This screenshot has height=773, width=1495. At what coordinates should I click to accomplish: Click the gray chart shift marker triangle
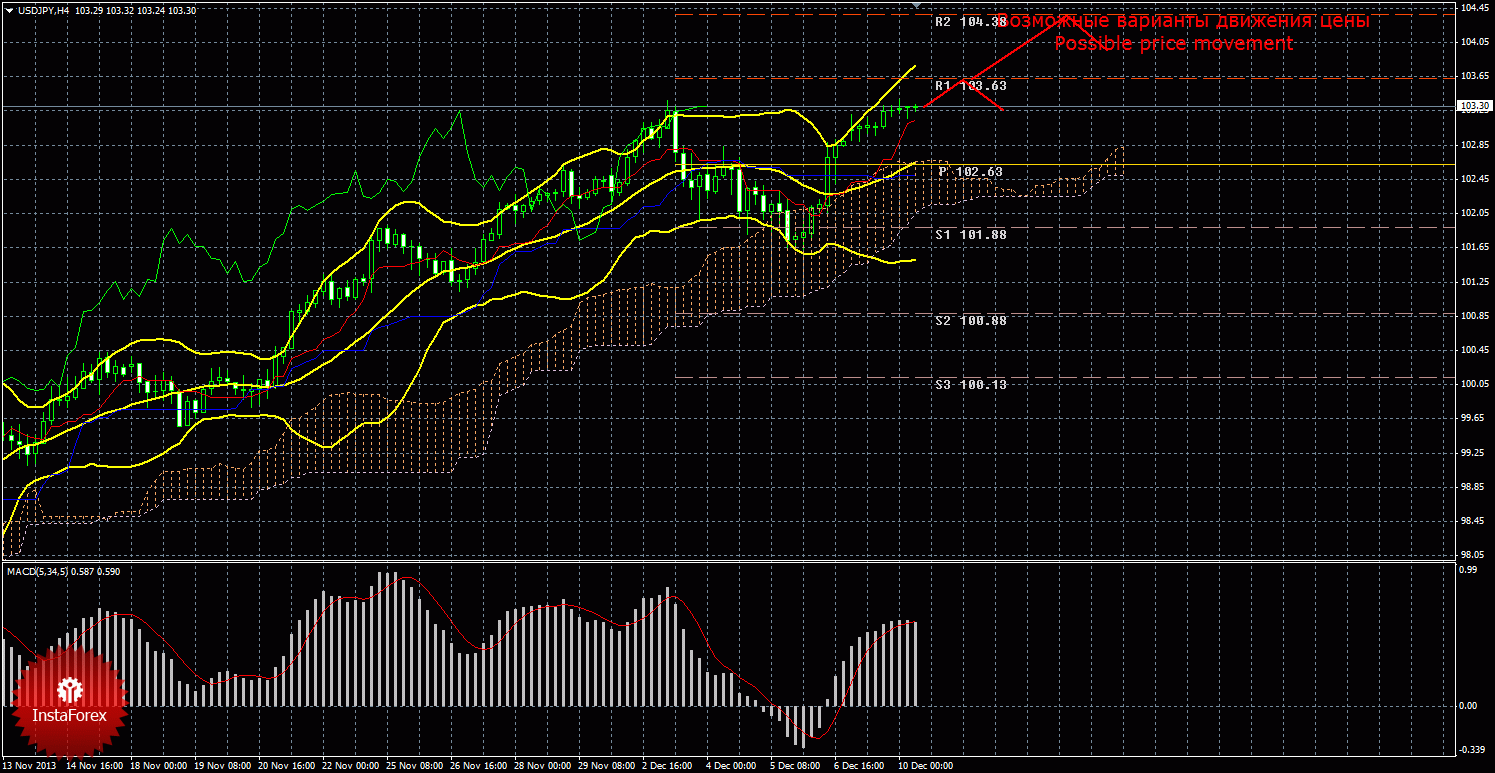918,5
